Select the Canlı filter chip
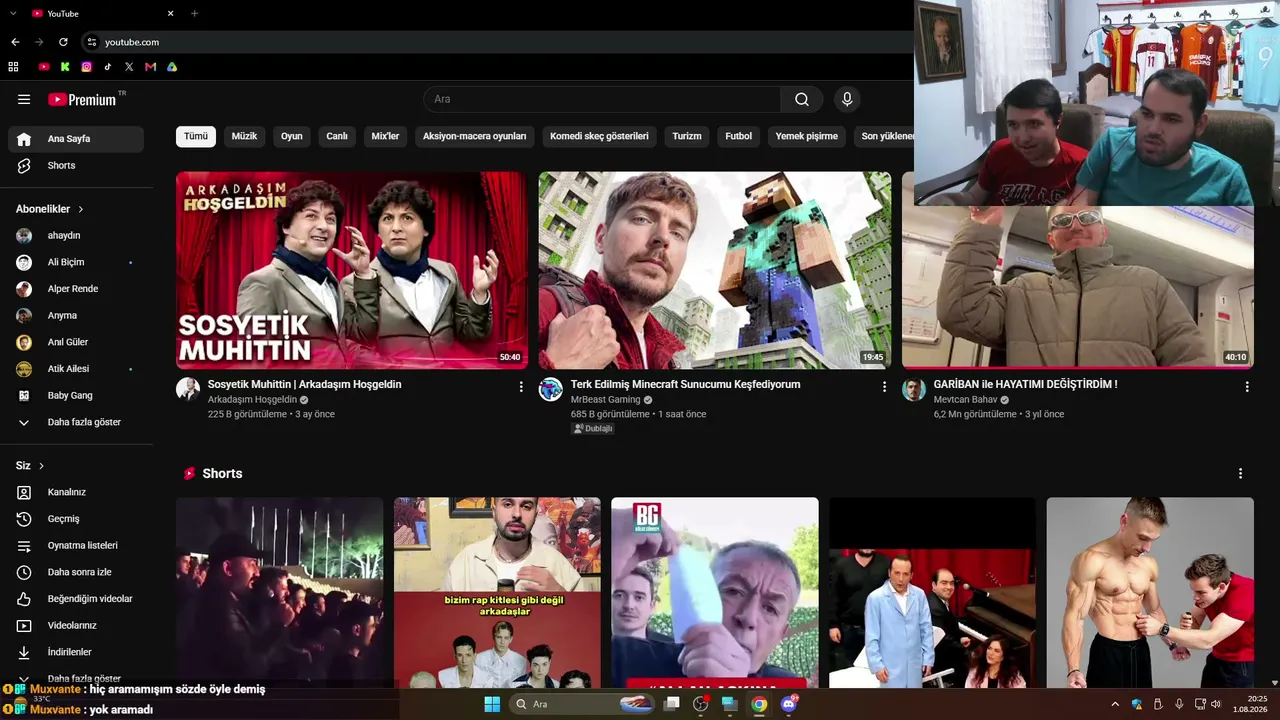 337,136
